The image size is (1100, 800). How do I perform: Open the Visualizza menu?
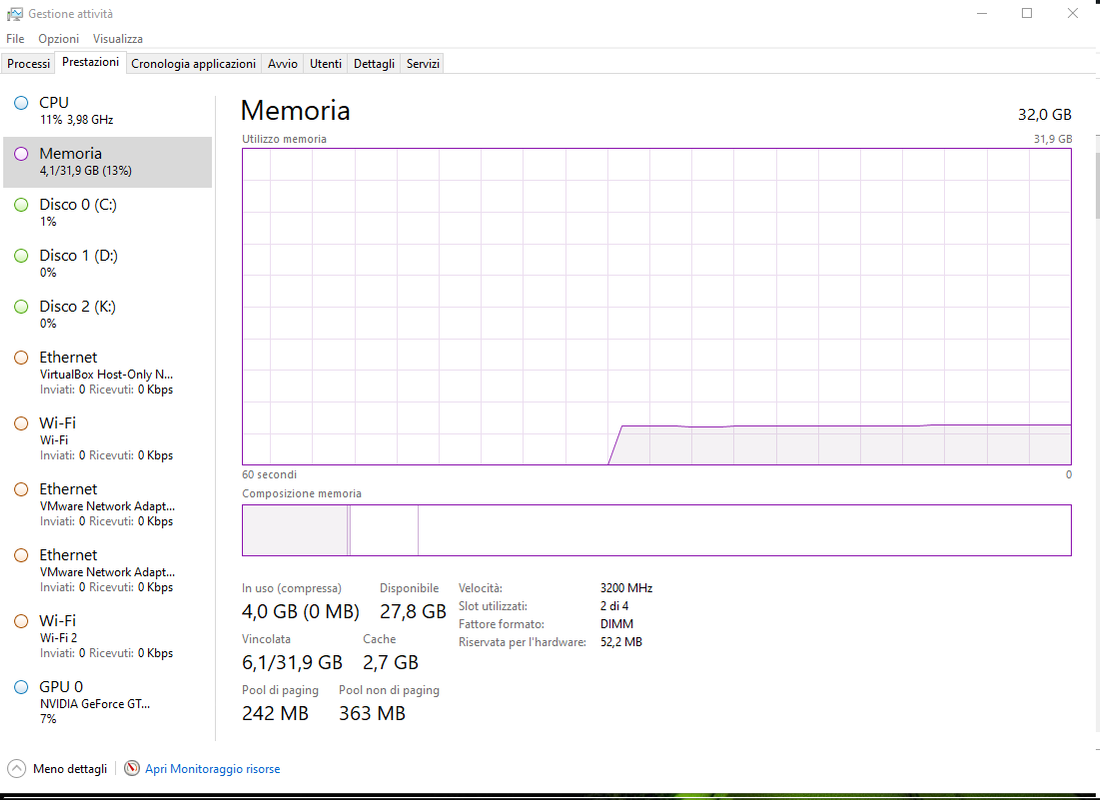click(118, 39)
